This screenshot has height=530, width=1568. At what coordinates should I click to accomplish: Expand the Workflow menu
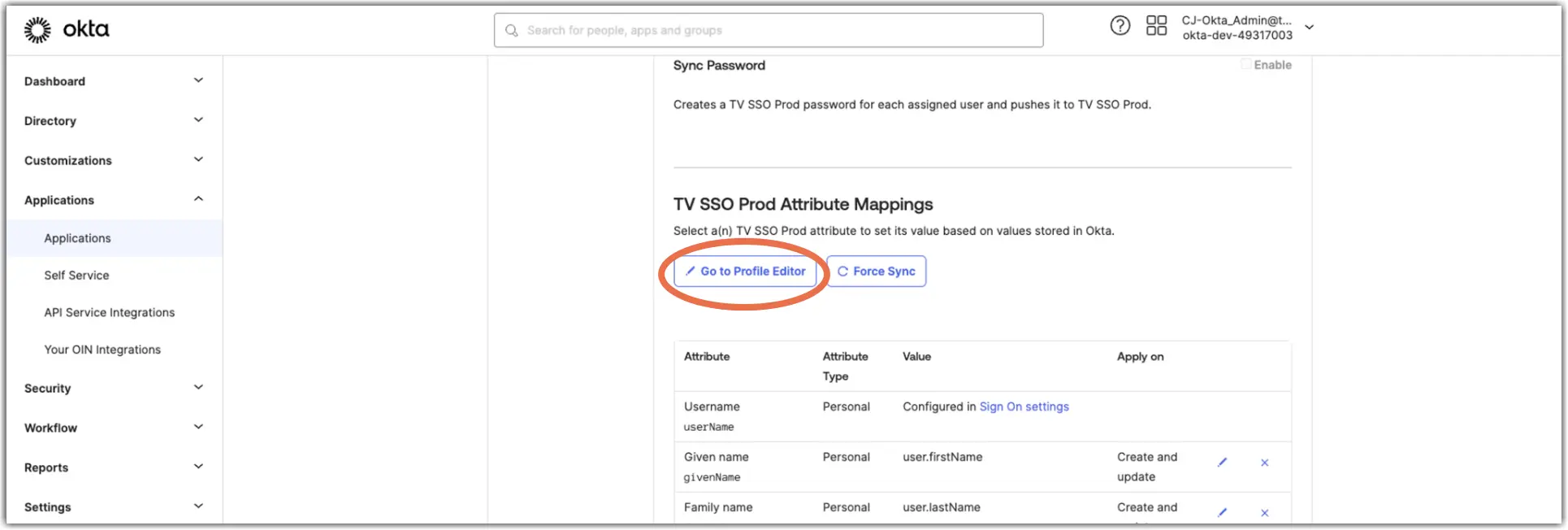click(x=113, y=428)
